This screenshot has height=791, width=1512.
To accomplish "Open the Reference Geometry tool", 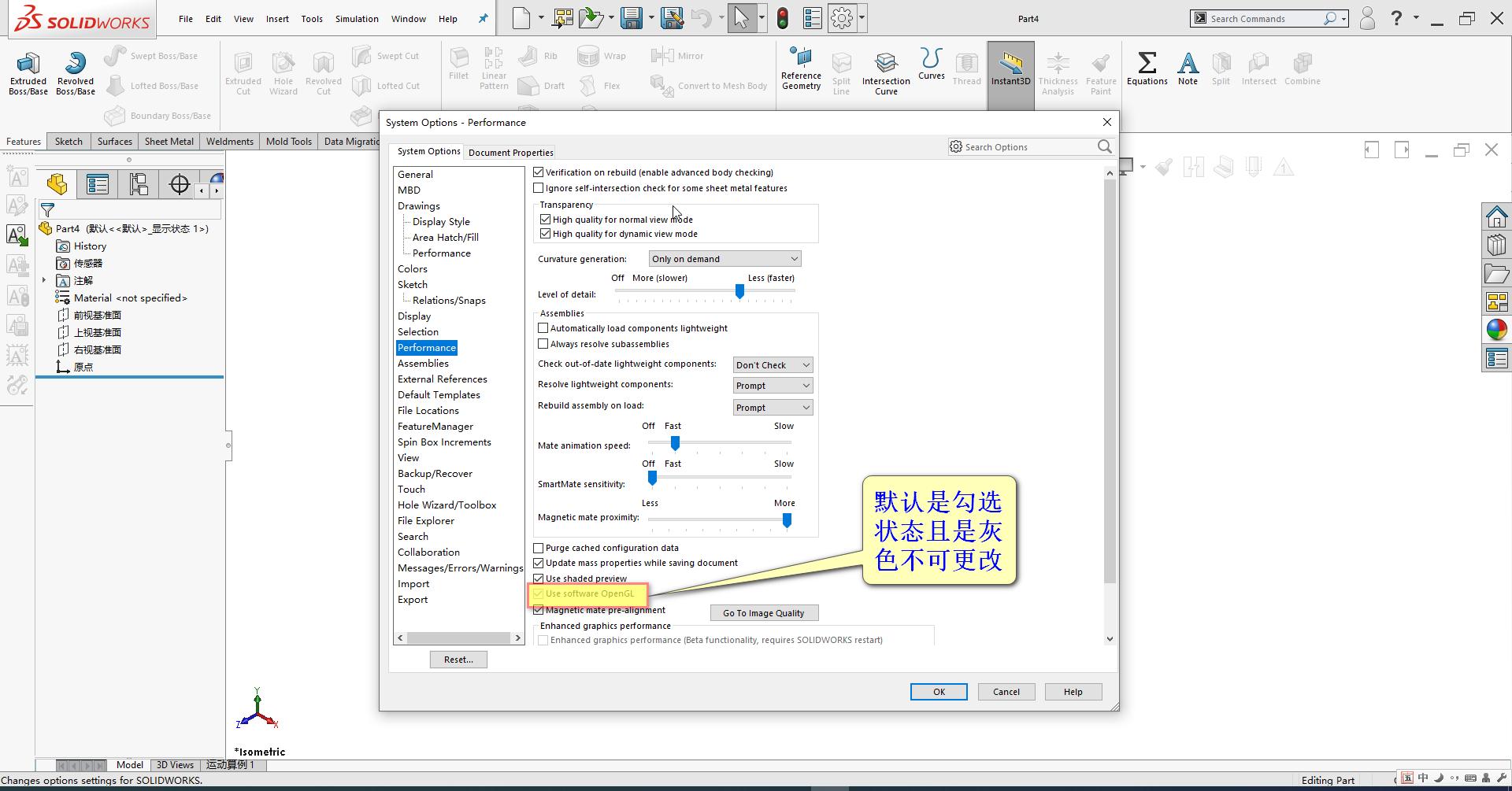I will click(801, 69).
